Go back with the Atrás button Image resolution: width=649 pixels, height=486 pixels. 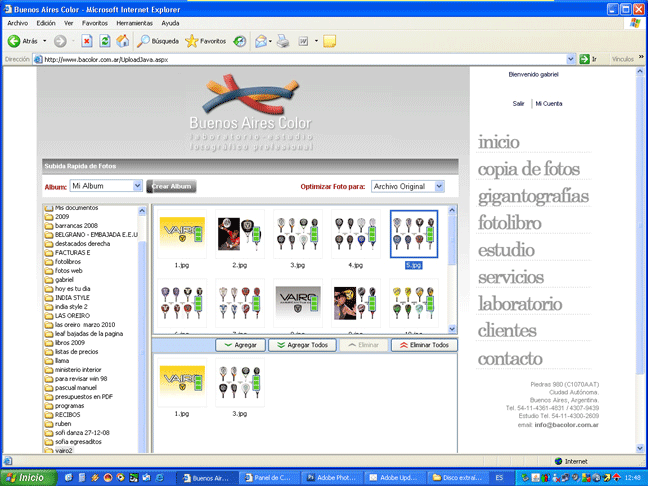(22, 41)
